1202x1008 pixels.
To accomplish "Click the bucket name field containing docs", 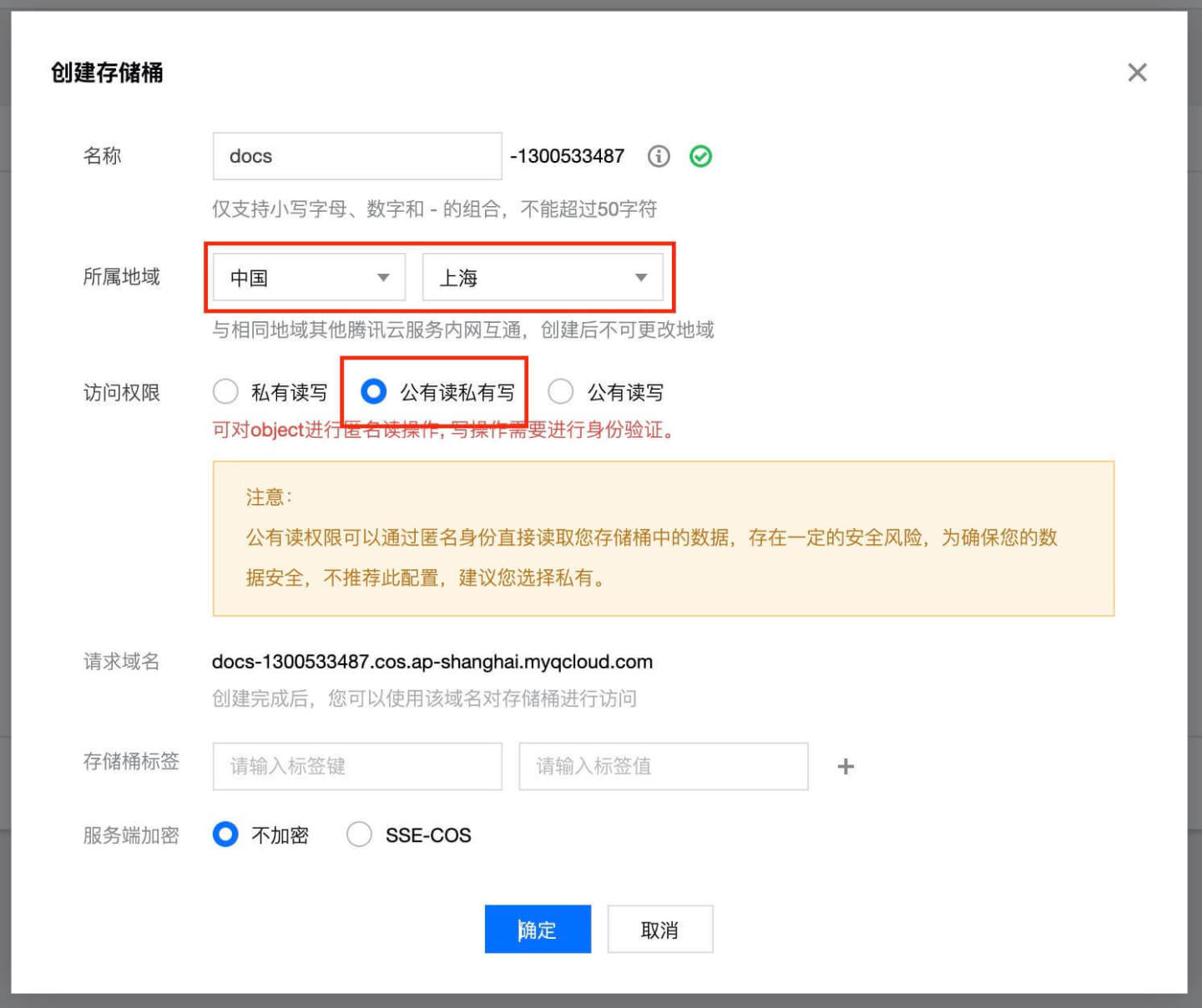I will (x=356, y=156).
